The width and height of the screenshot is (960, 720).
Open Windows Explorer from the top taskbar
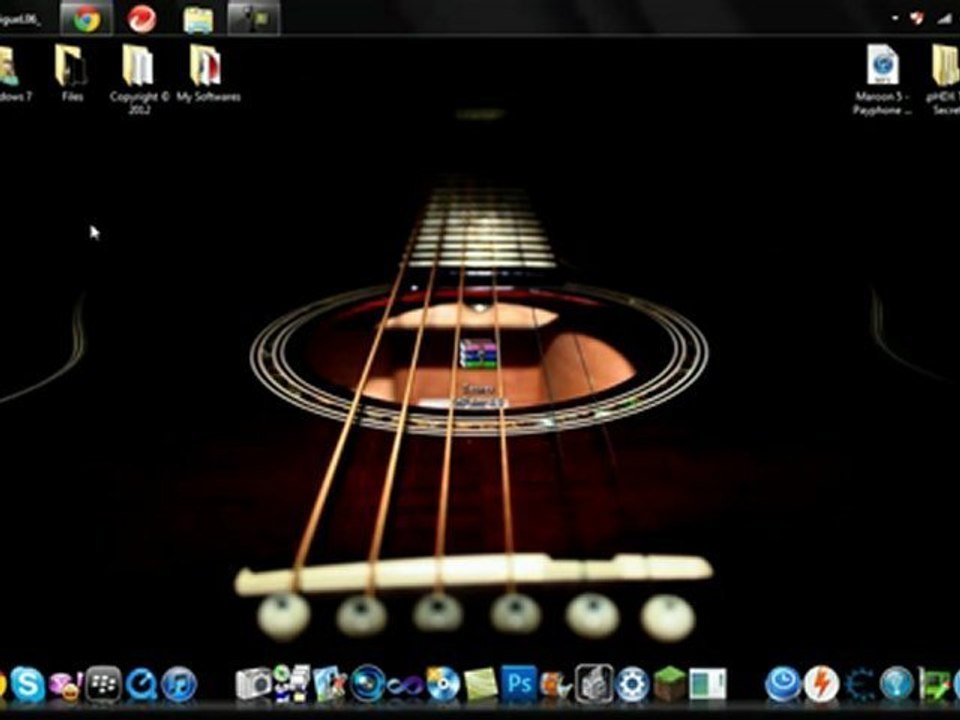(198, 20)
